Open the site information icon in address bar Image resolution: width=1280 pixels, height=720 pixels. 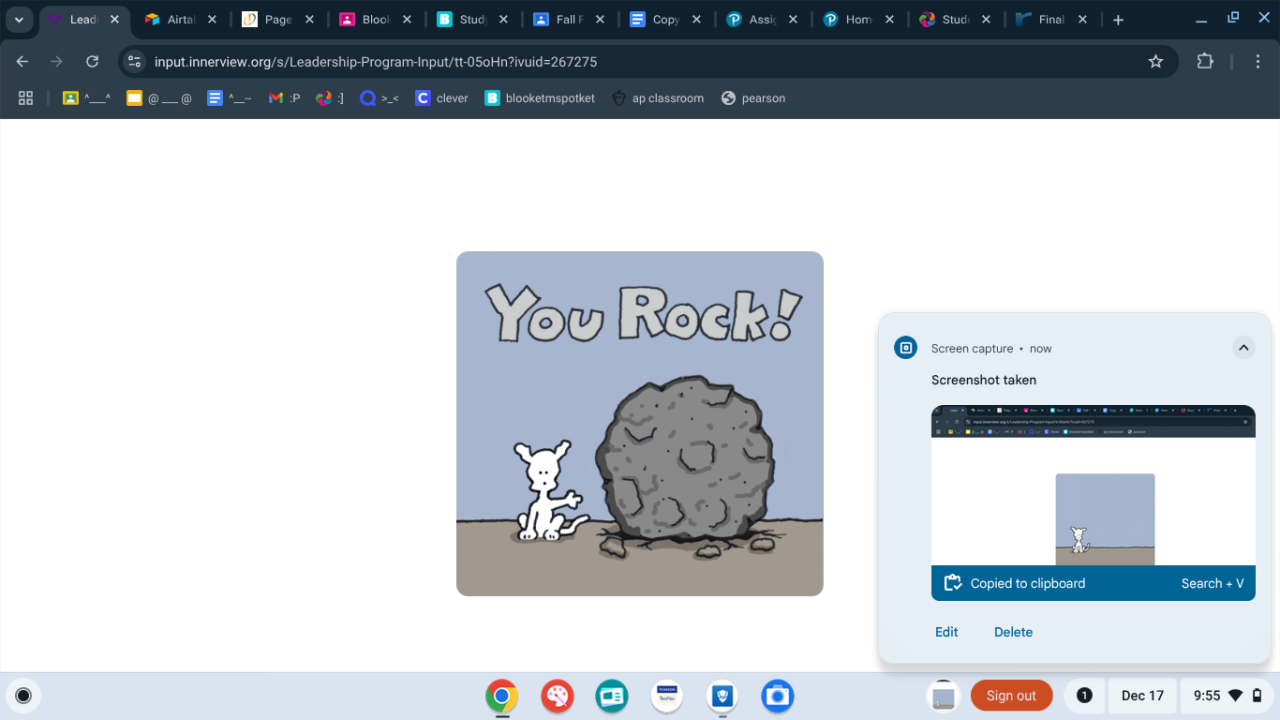point(135,62)
